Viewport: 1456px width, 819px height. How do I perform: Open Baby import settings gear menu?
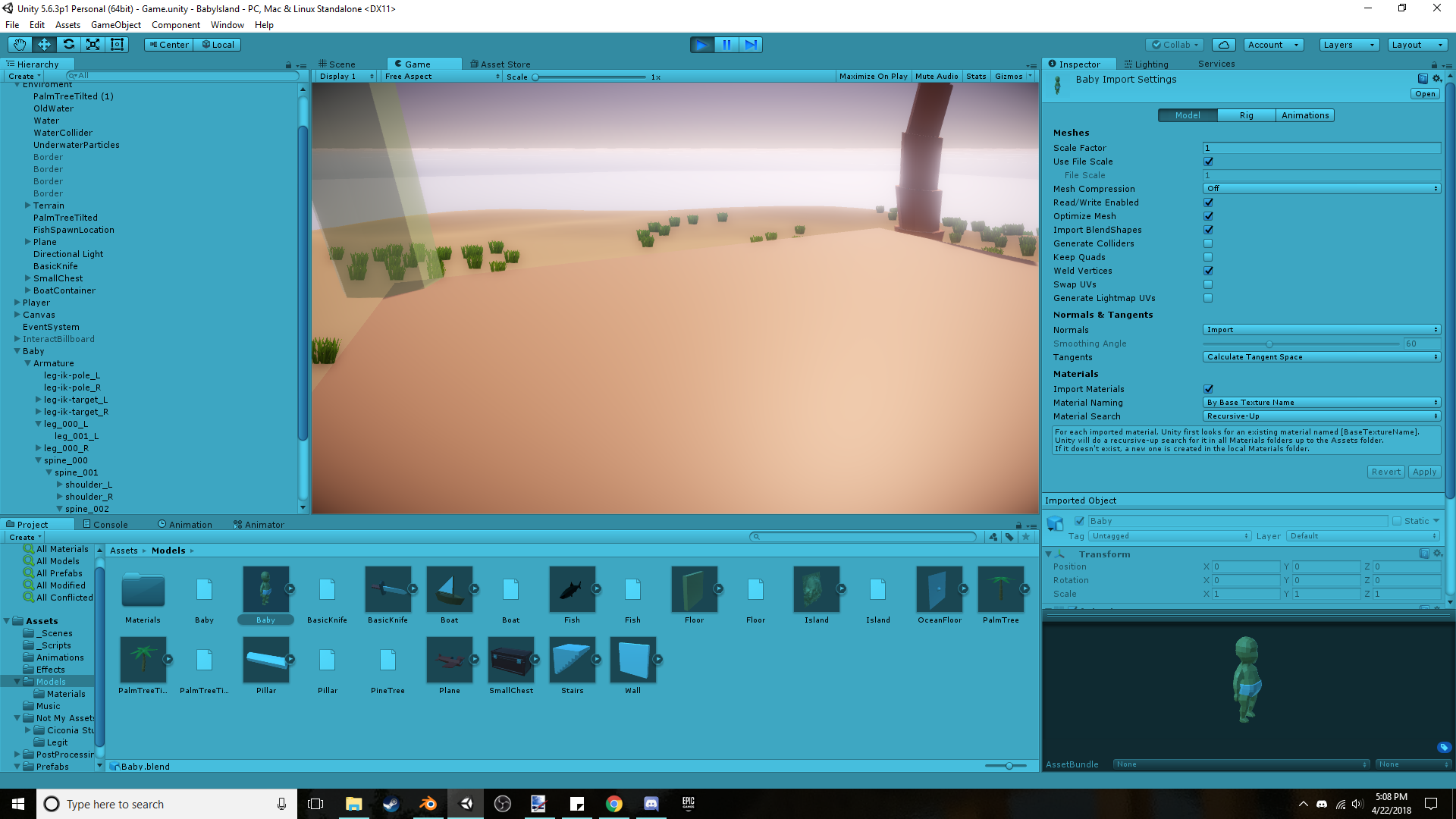[1437, 79]
